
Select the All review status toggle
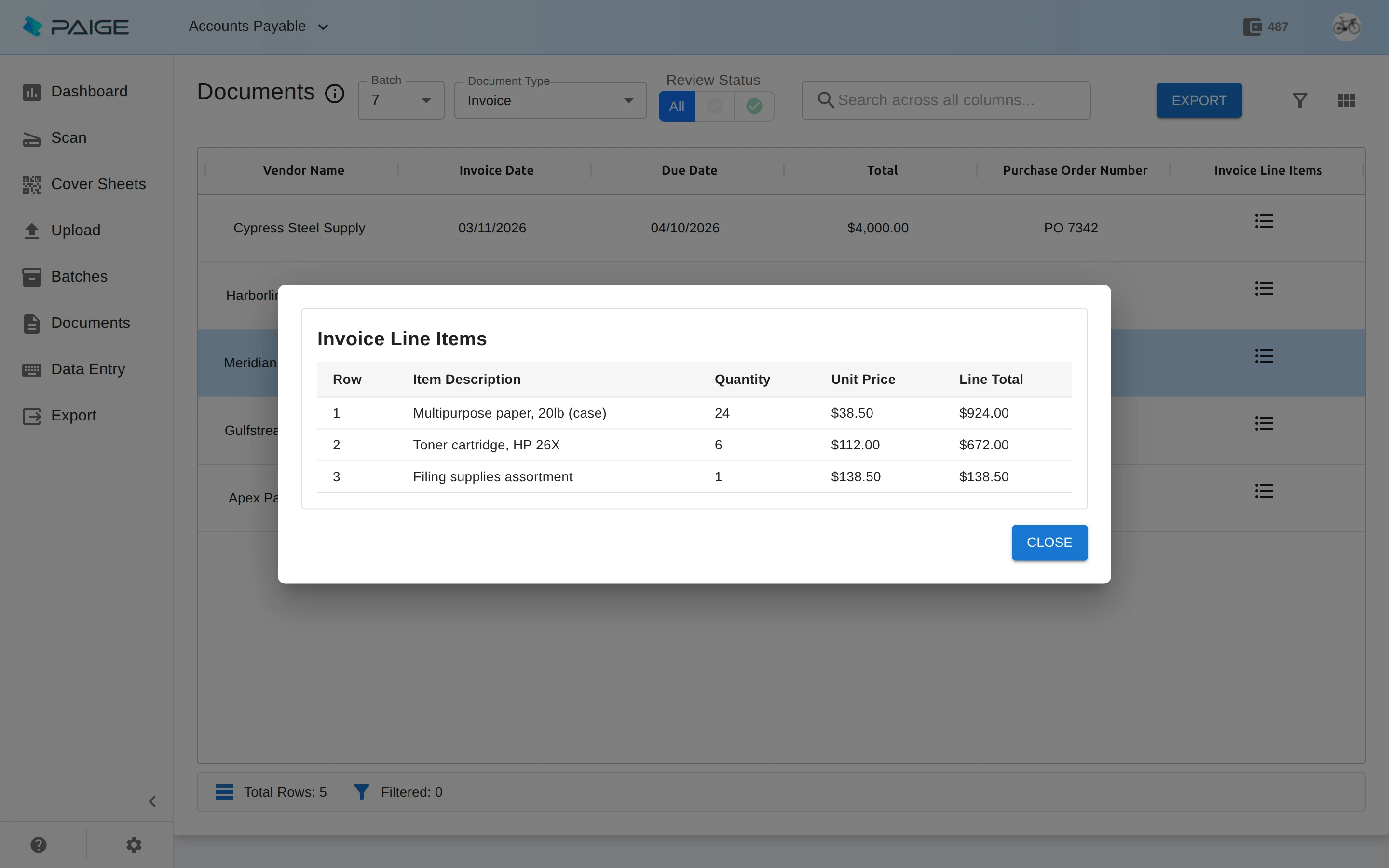coord(677,106)
